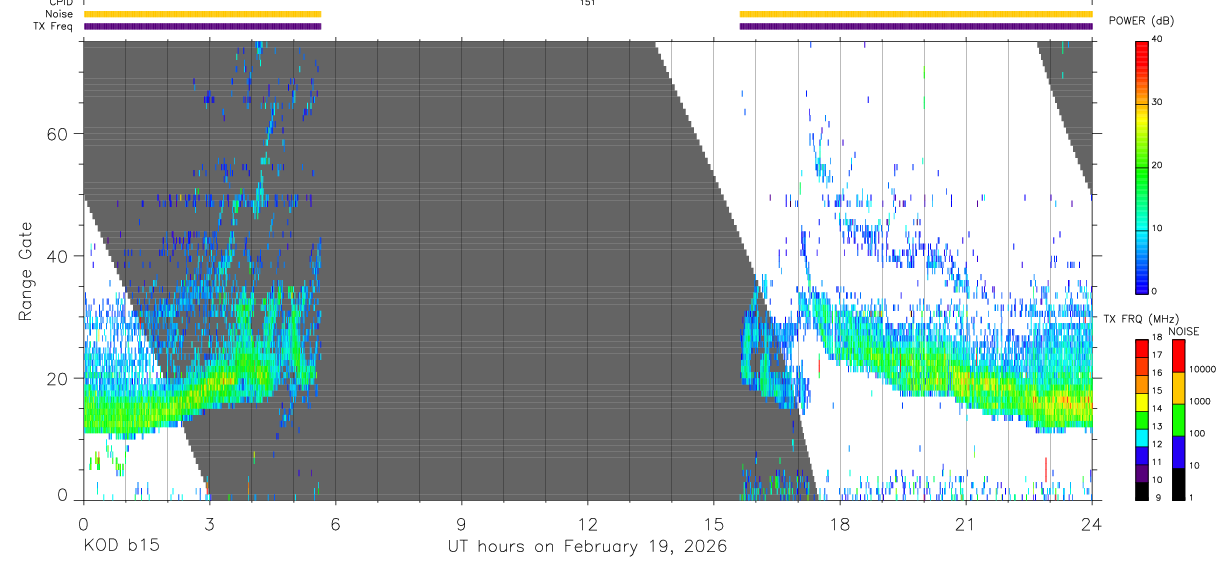Image resolution: width=1228 pixels, height=567 pixels.
Task: Click the x-axis hour label '6'
Action: [x=335, y=524]
